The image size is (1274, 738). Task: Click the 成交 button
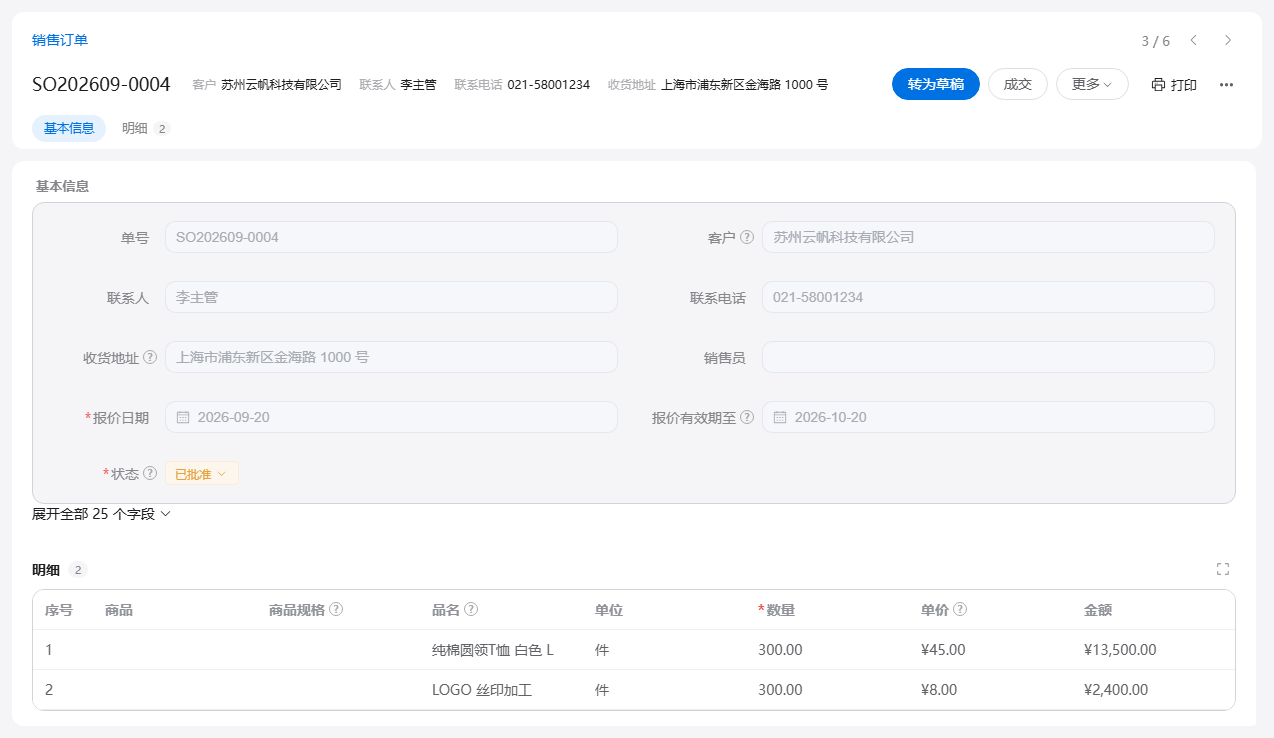point(1018,84)
